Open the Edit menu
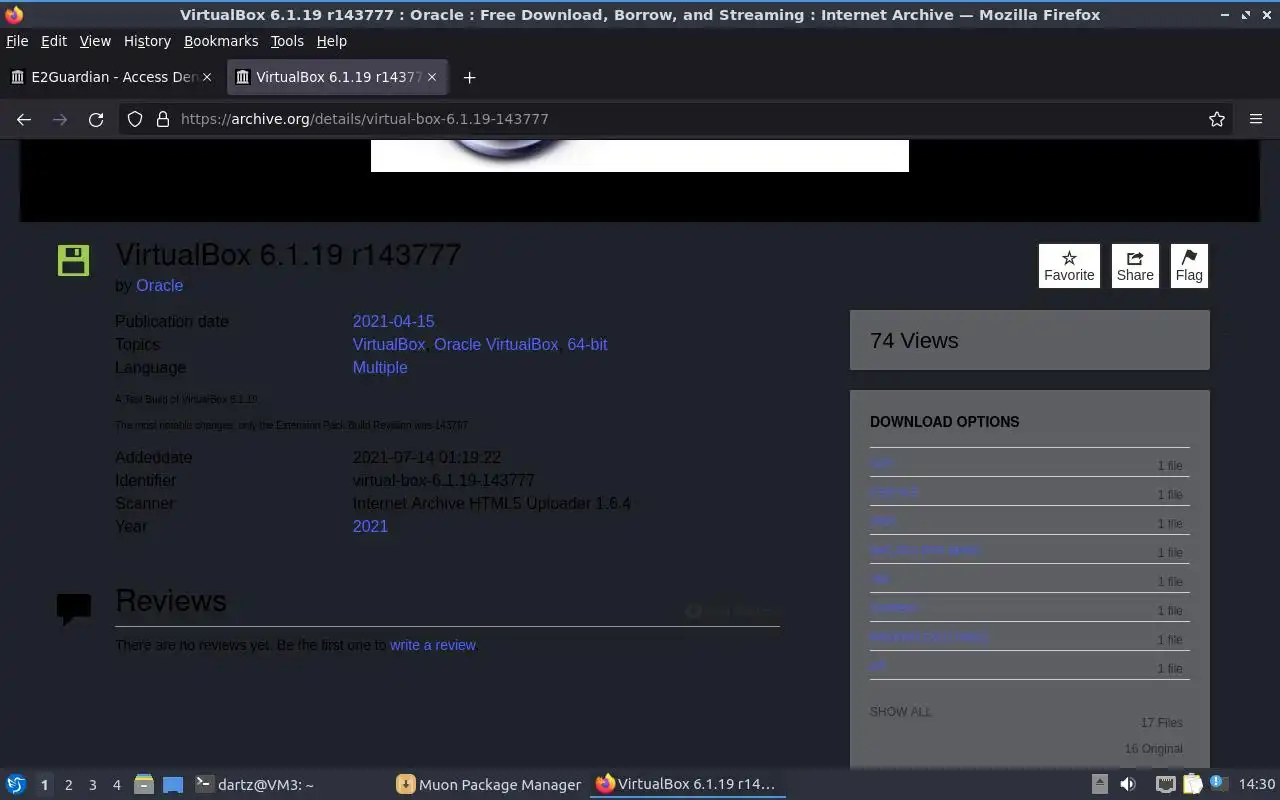Screen dimensions: 1280x800 coord(54,41)
